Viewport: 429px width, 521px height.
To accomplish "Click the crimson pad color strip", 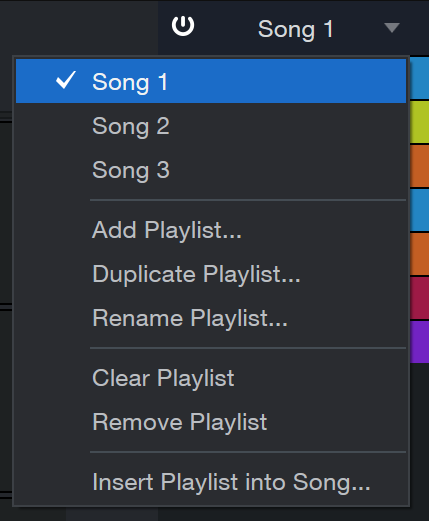I will 419,298.
